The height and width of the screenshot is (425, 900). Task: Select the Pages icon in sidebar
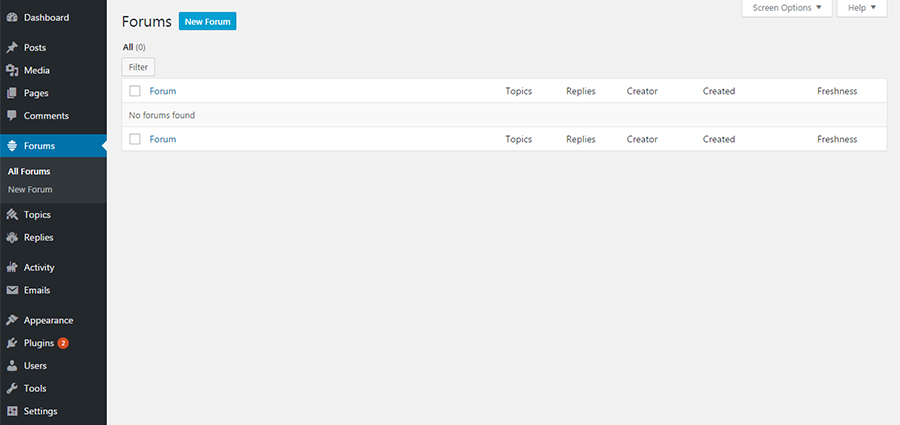pyautogui.click(x=12, y=93)
